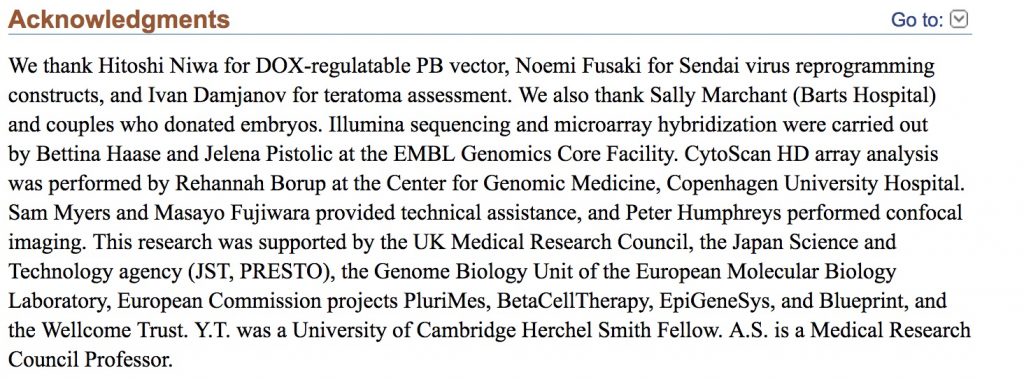Select the Acknowledgments section heading

[119, 20]
